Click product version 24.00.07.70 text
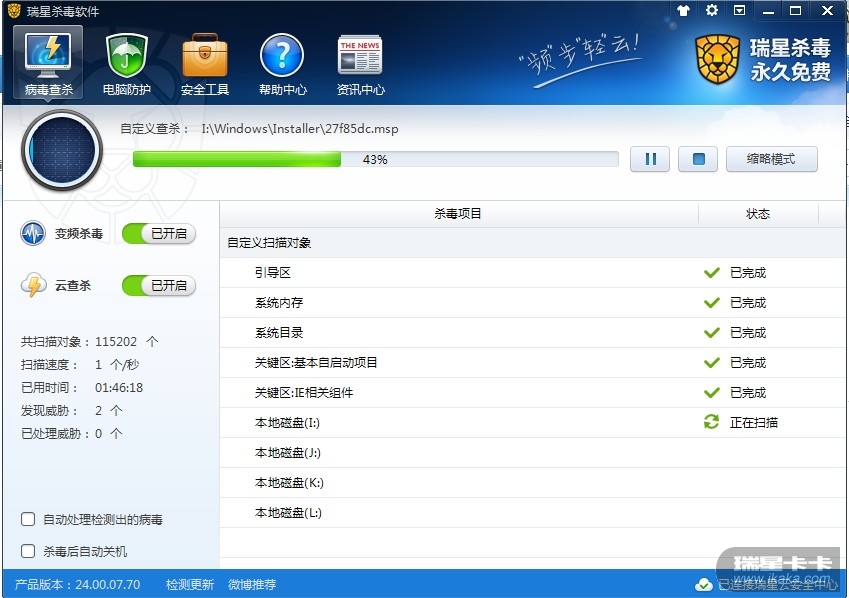The width and height of the screenshot is (849, 598). pyautogui.click(x=77, y=584)
